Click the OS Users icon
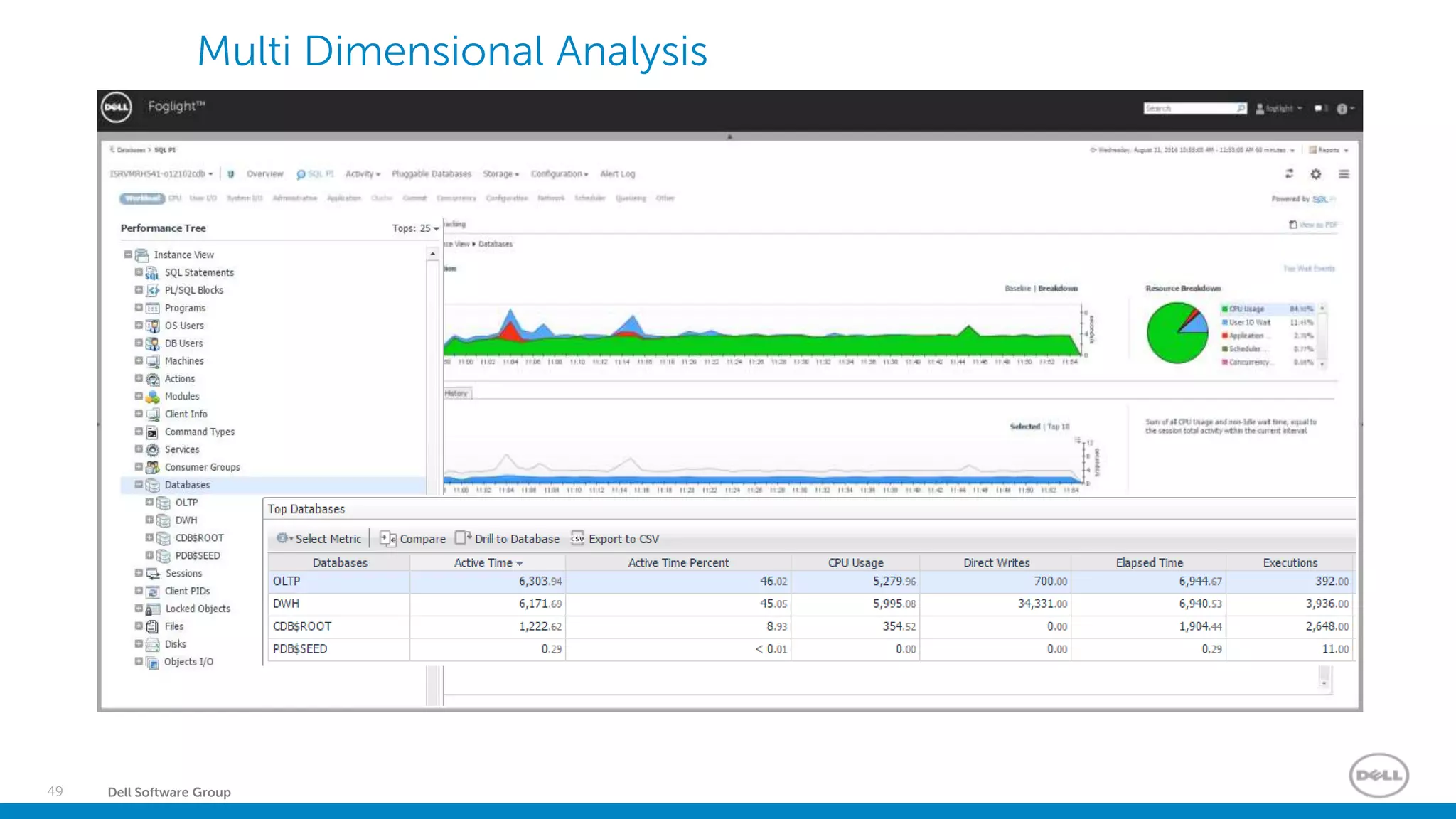Viewport: 1456px width, 819px height. point(152,326)
